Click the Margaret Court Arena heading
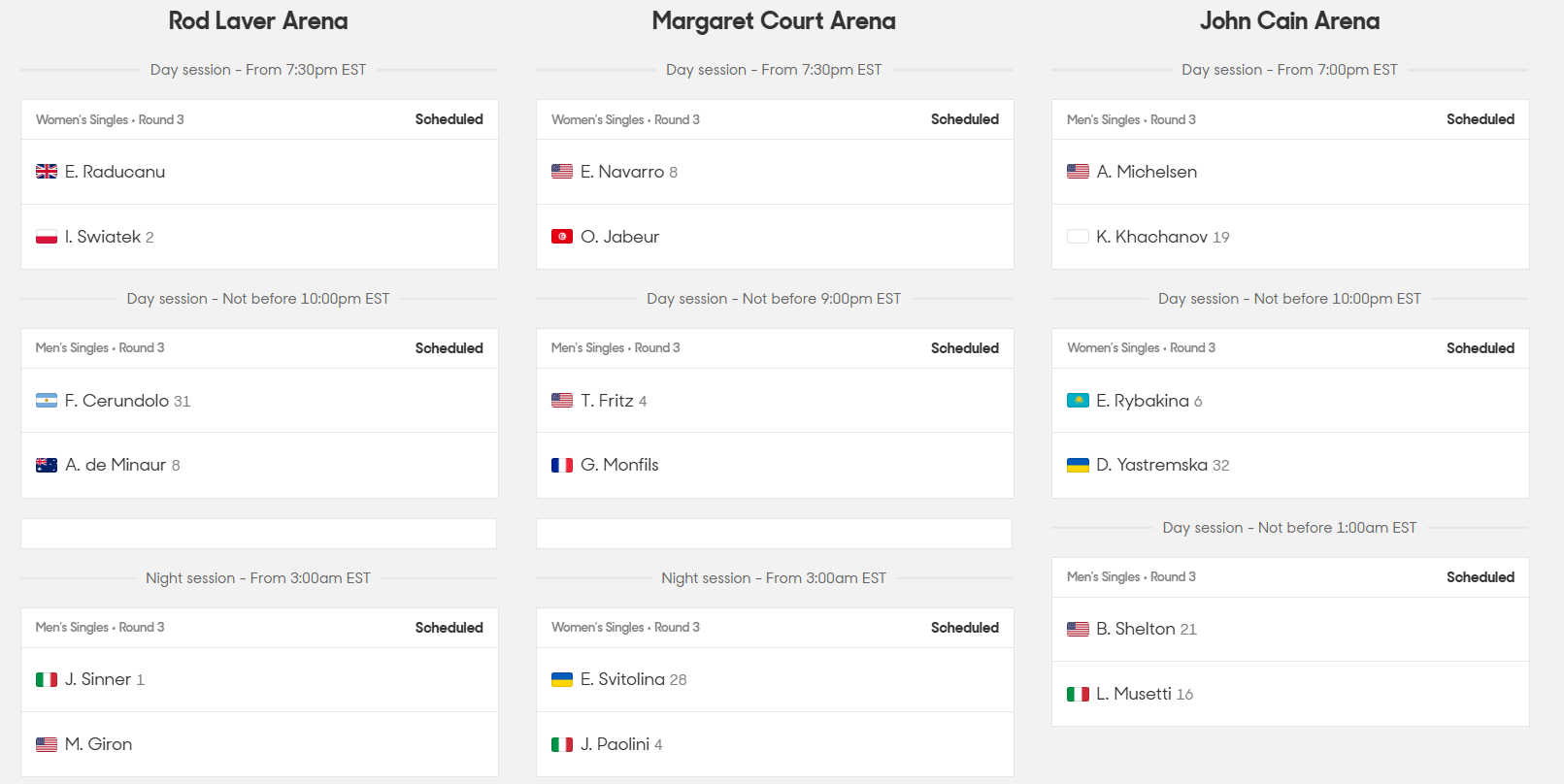1564x784 pixels. (774, 21)
